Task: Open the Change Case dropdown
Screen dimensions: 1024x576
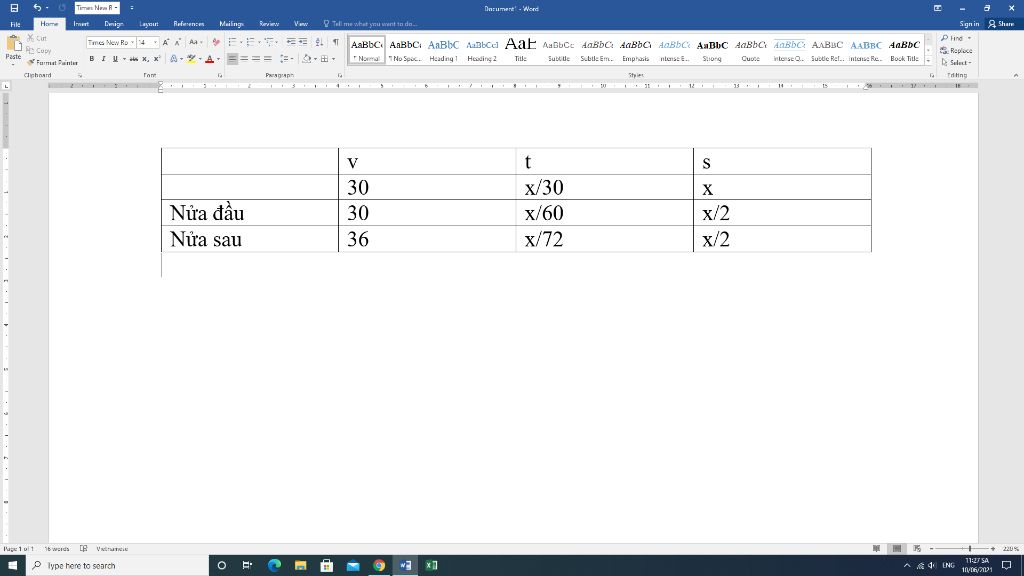Action: point(195,42)
